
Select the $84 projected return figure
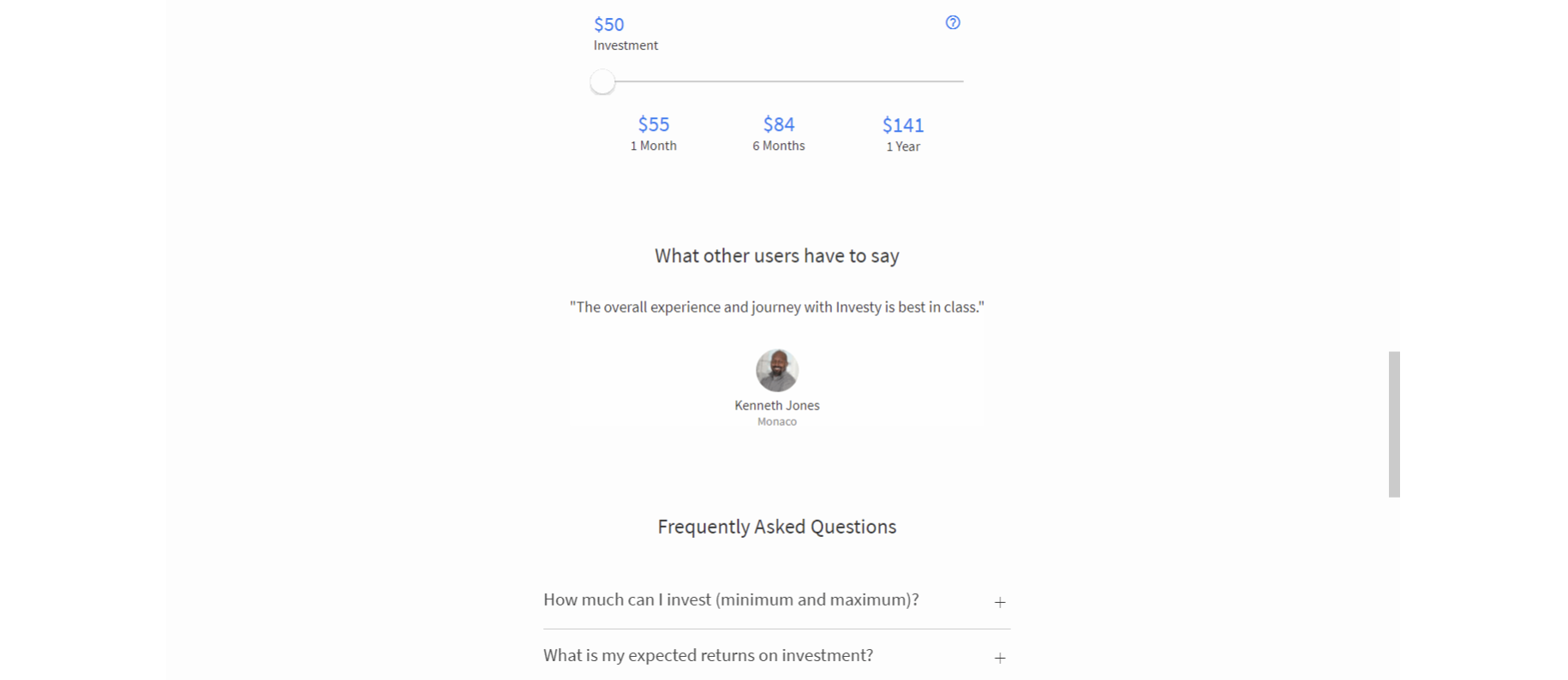pos(779,124)
